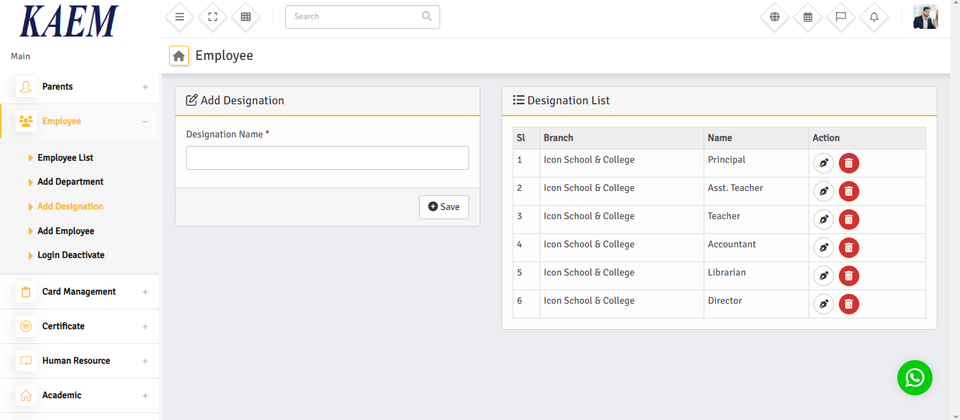
Task: Open the grid apps icon in top bar
Action: 245,17
